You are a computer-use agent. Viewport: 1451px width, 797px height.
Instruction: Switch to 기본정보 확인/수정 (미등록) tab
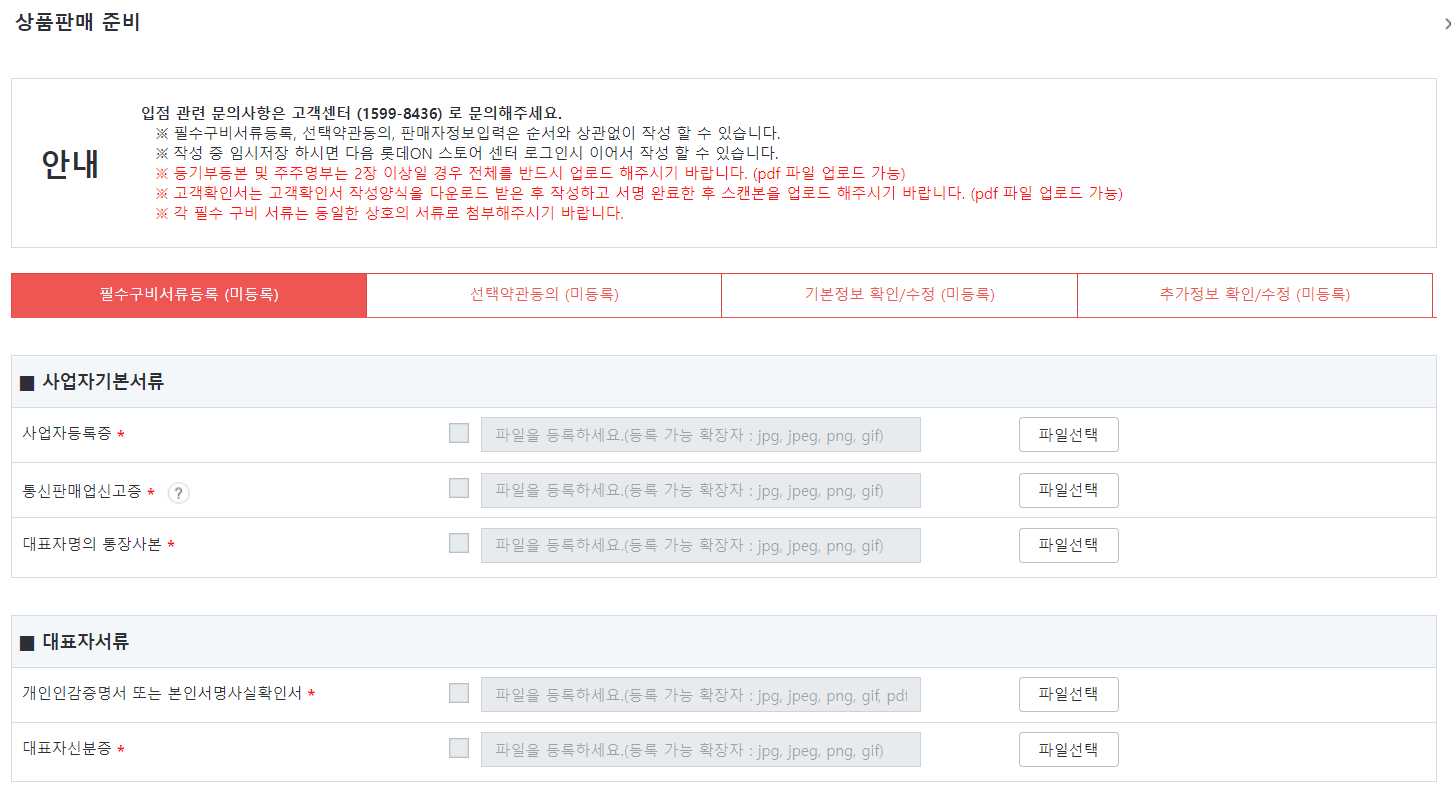[x=899, y=295]
